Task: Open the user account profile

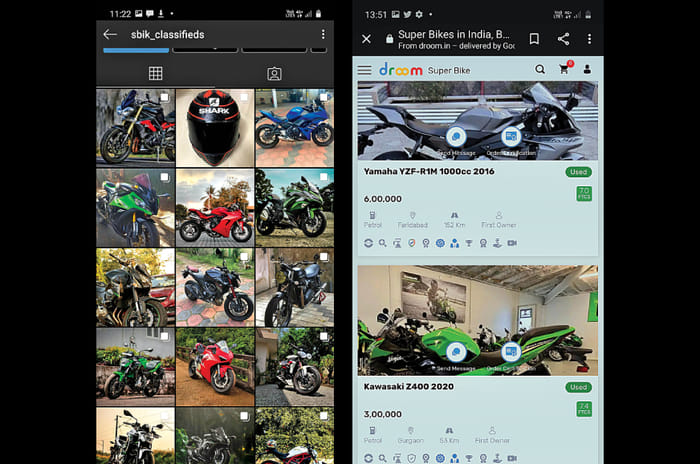Action: pos(587,70)
